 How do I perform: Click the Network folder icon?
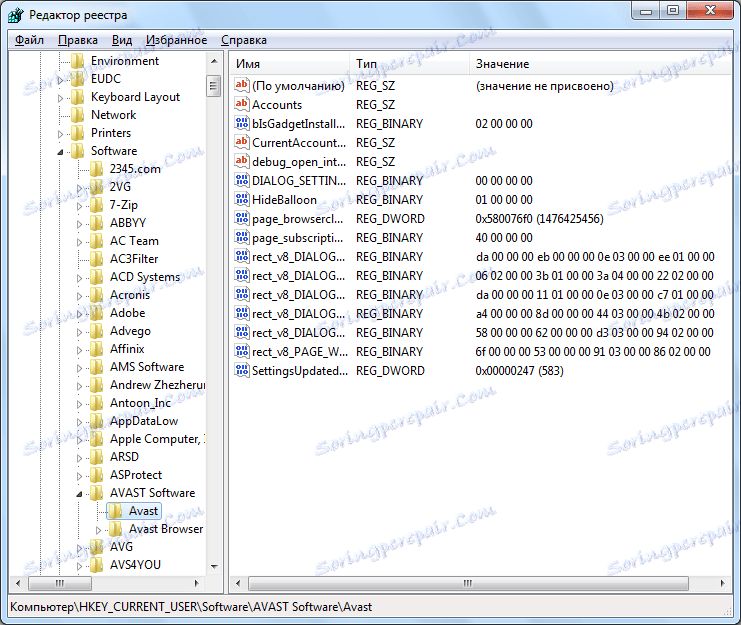click(x=78, y=115)
